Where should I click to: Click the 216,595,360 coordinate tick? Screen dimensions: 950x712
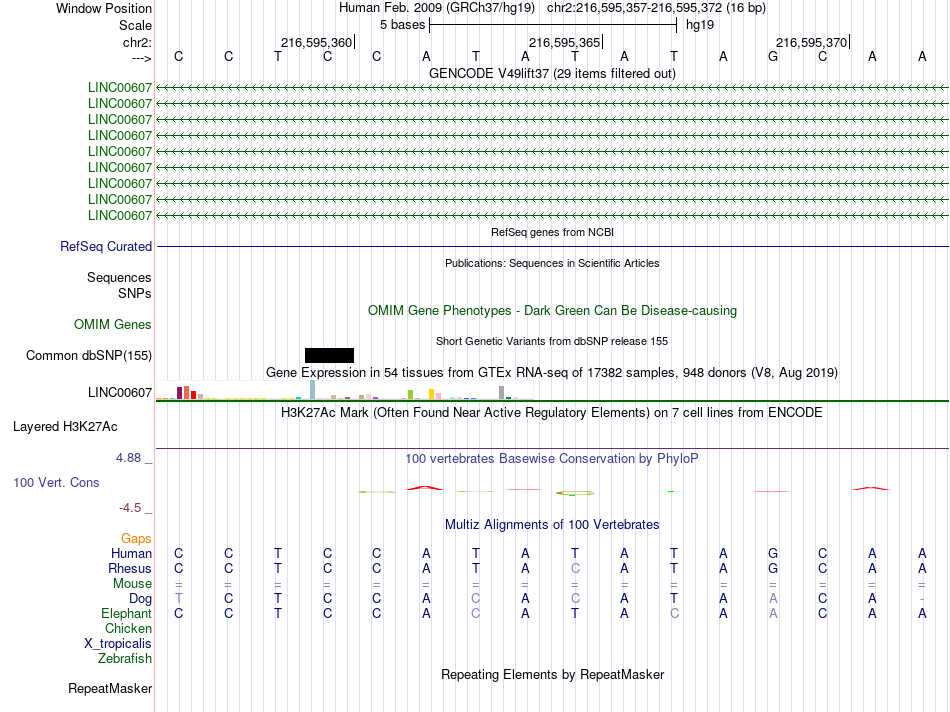[316, 42]
